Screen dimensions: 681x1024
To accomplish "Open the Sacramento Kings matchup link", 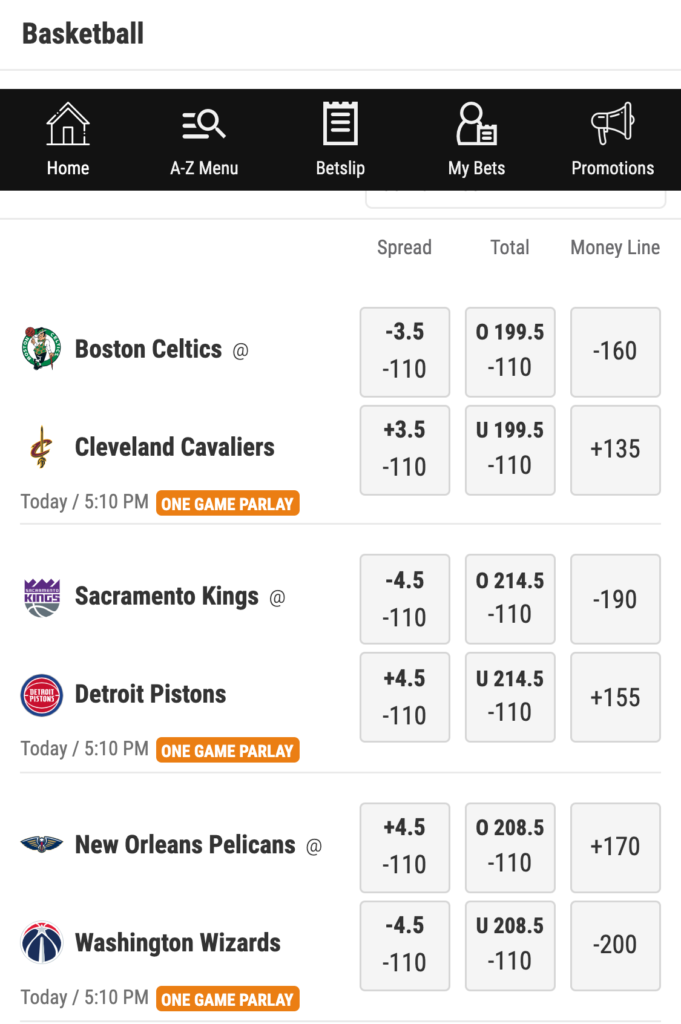I will click(167, 597).
